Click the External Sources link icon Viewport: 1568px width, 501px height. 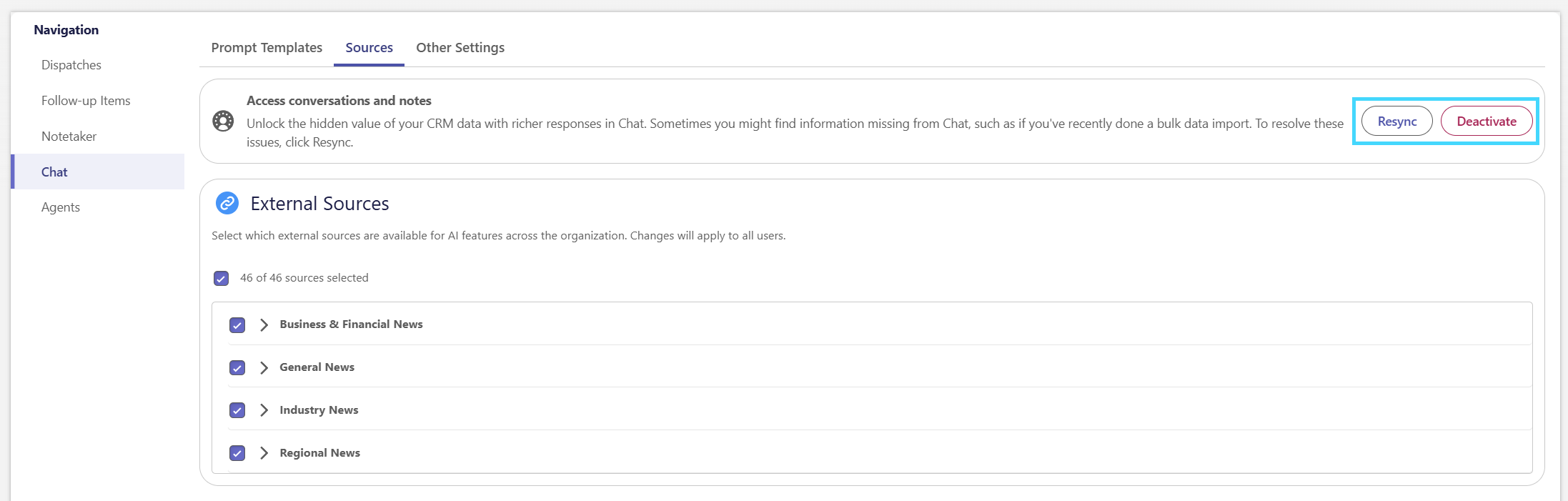point(227,204)
